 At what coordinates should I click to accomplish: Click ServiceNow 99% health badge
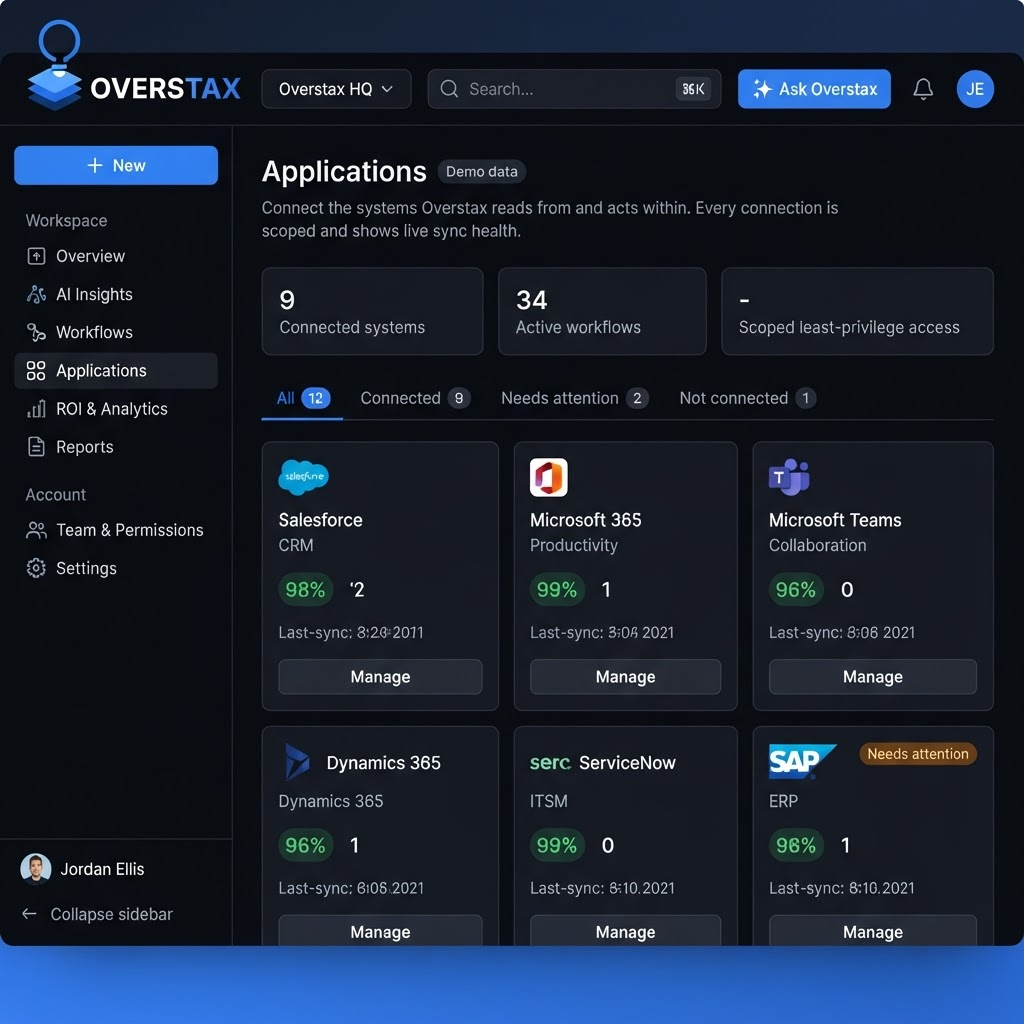556,845
